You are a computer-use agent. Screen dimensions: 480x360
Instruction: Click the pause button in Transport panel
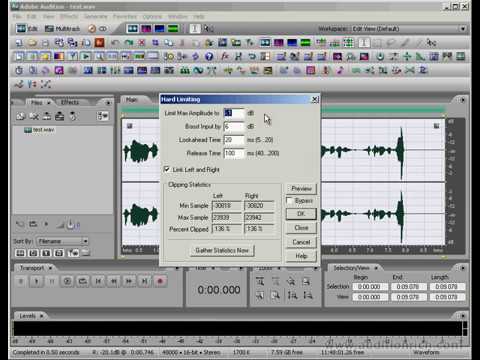click(x=52, y=281)
